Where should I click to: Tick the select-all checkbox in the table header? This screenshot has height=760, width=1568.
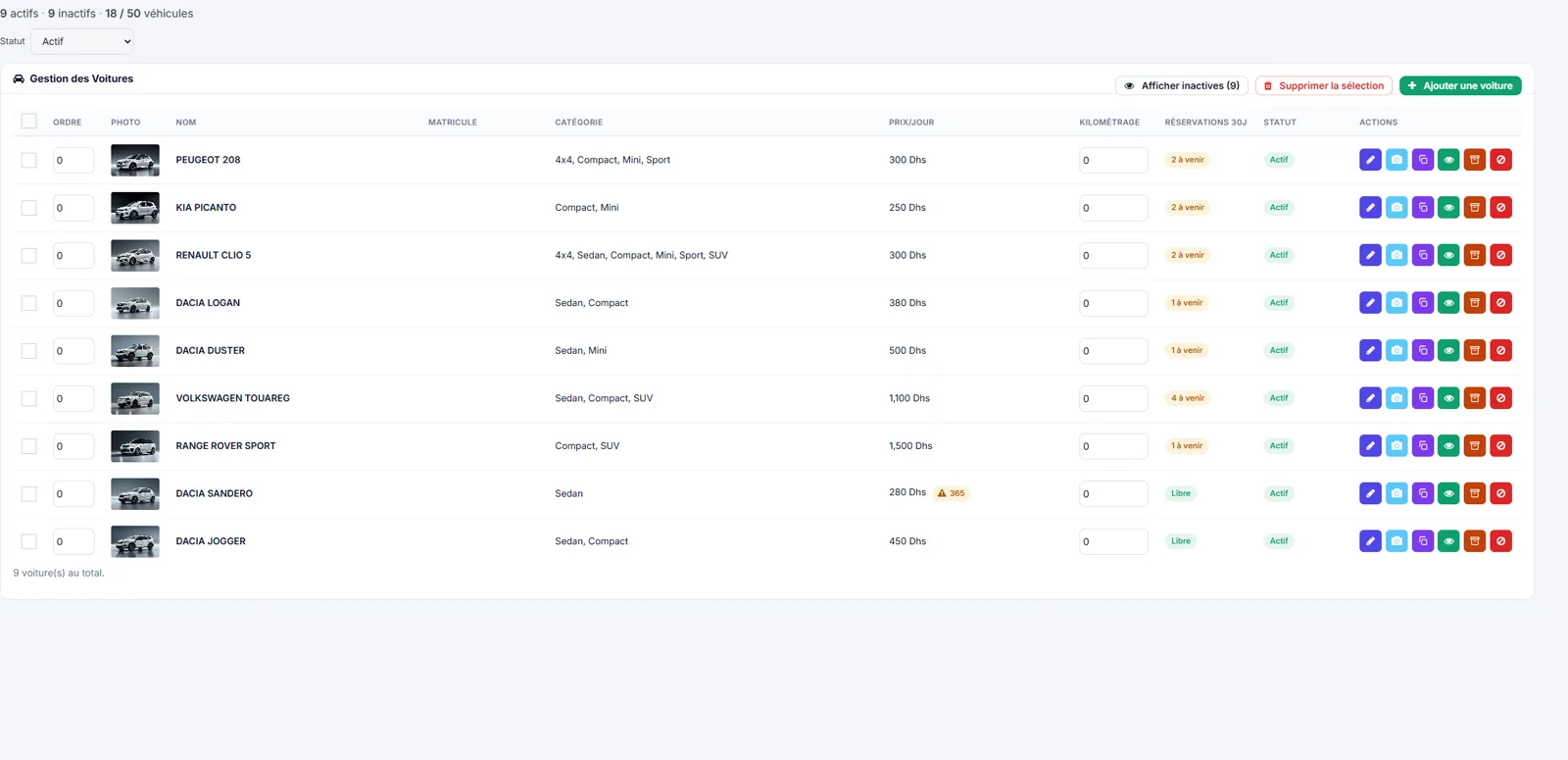tap(29, 122)
